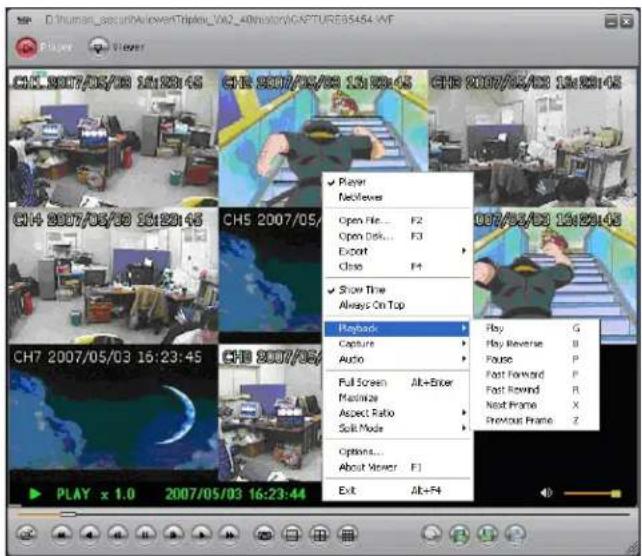642x556 pixels.
Task: Switch to single-screen layout icon
Action: (292, 535)
